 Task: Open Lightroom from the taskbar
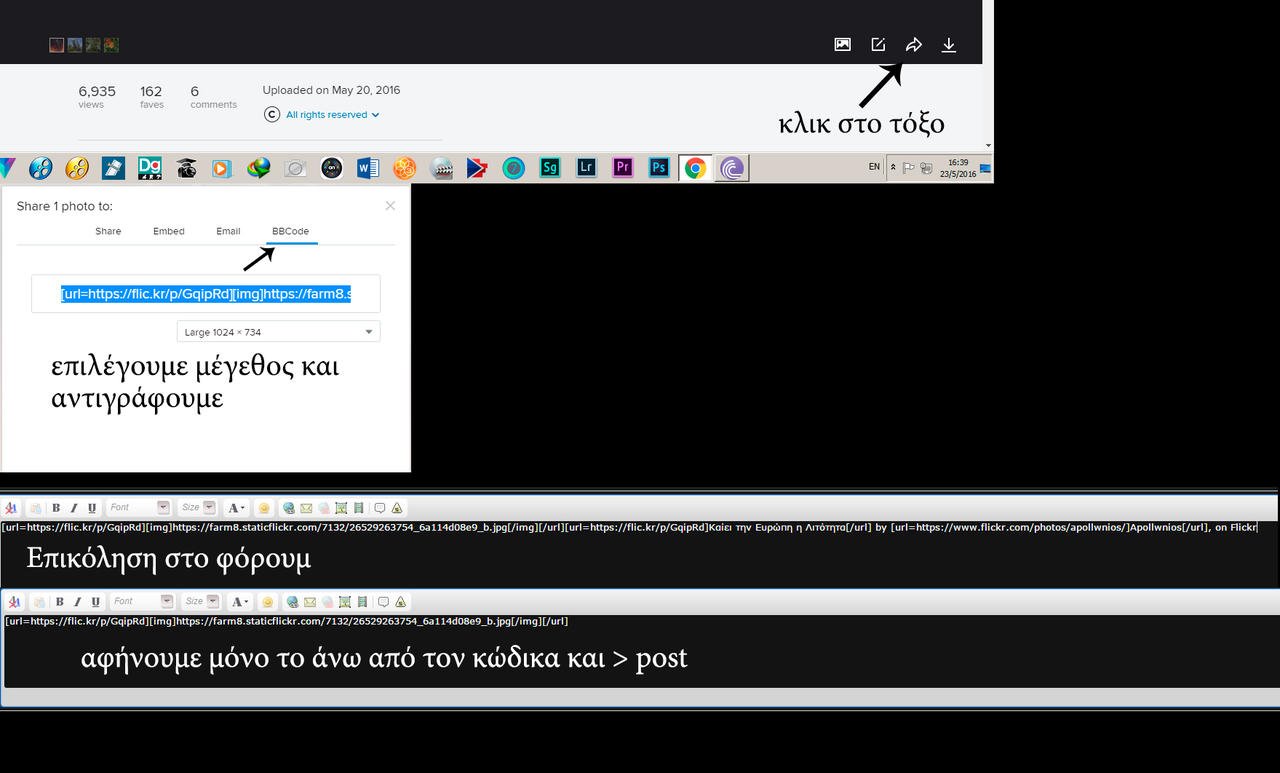coord(585,167)
